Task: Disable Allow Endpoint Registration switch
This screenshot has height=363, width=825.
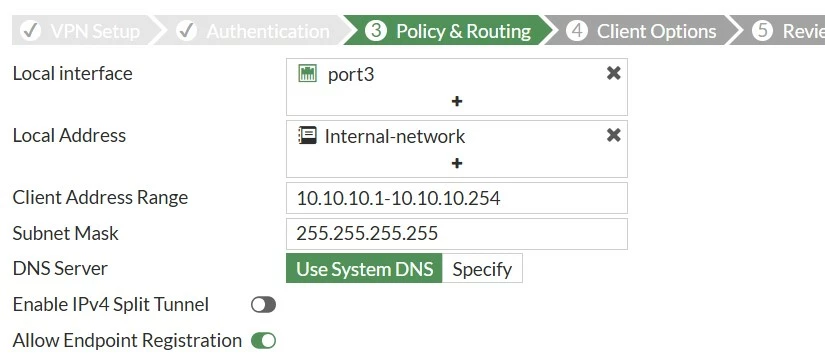Action: click(263, 340)
